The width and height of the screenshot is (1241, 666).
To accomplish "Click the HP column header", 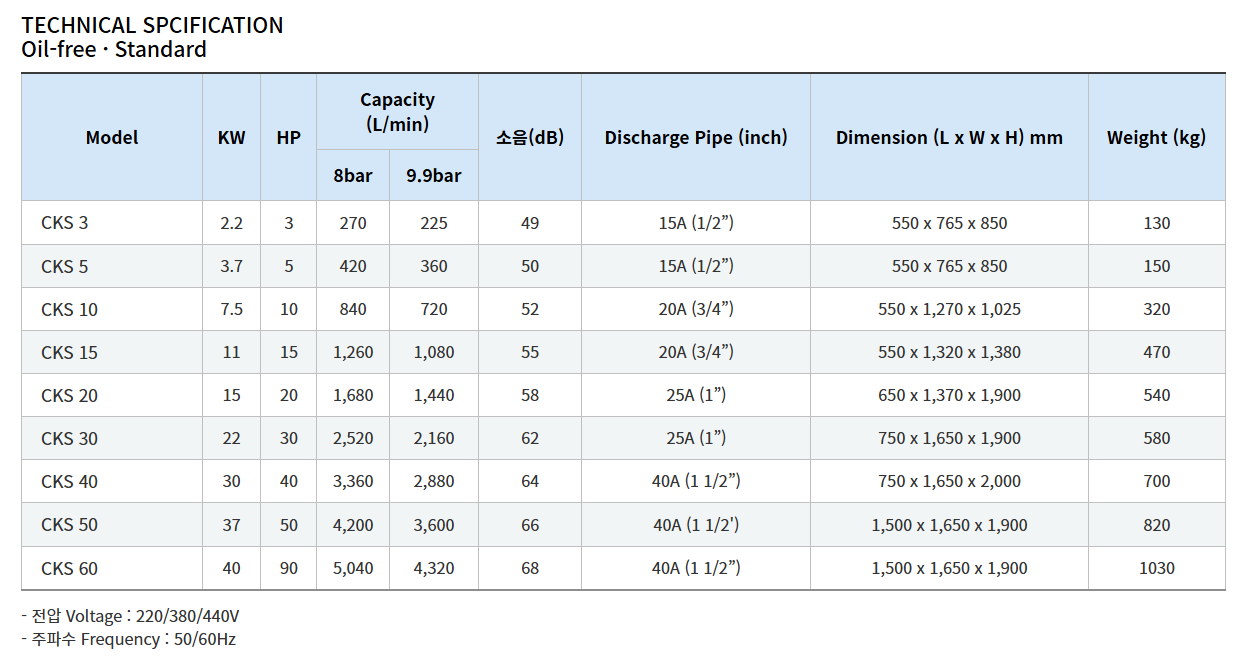I will [x=289, y=138].
